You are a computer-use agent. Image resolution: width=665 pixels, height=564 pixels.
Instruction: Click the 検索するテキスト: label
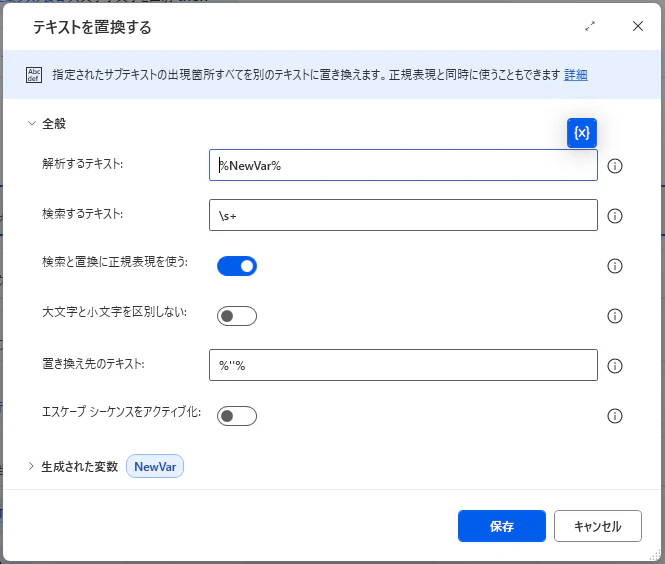pos(82,213)
